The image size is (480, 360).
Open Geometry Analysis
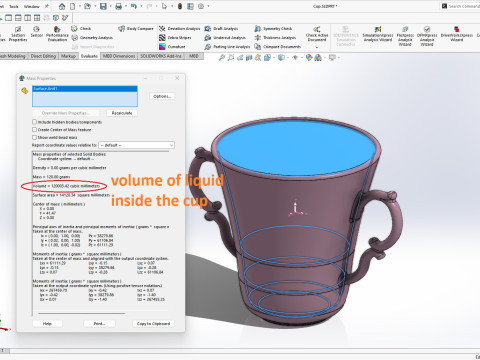tap(92, 38)
